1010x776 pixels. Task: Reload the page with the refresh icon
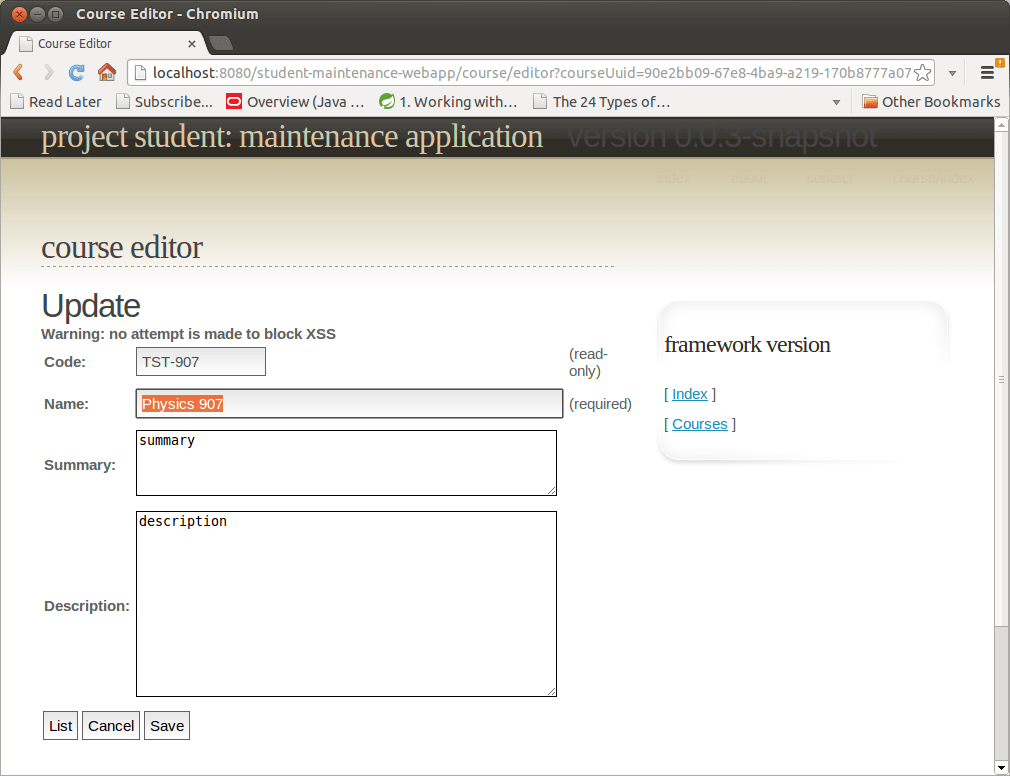77,72
